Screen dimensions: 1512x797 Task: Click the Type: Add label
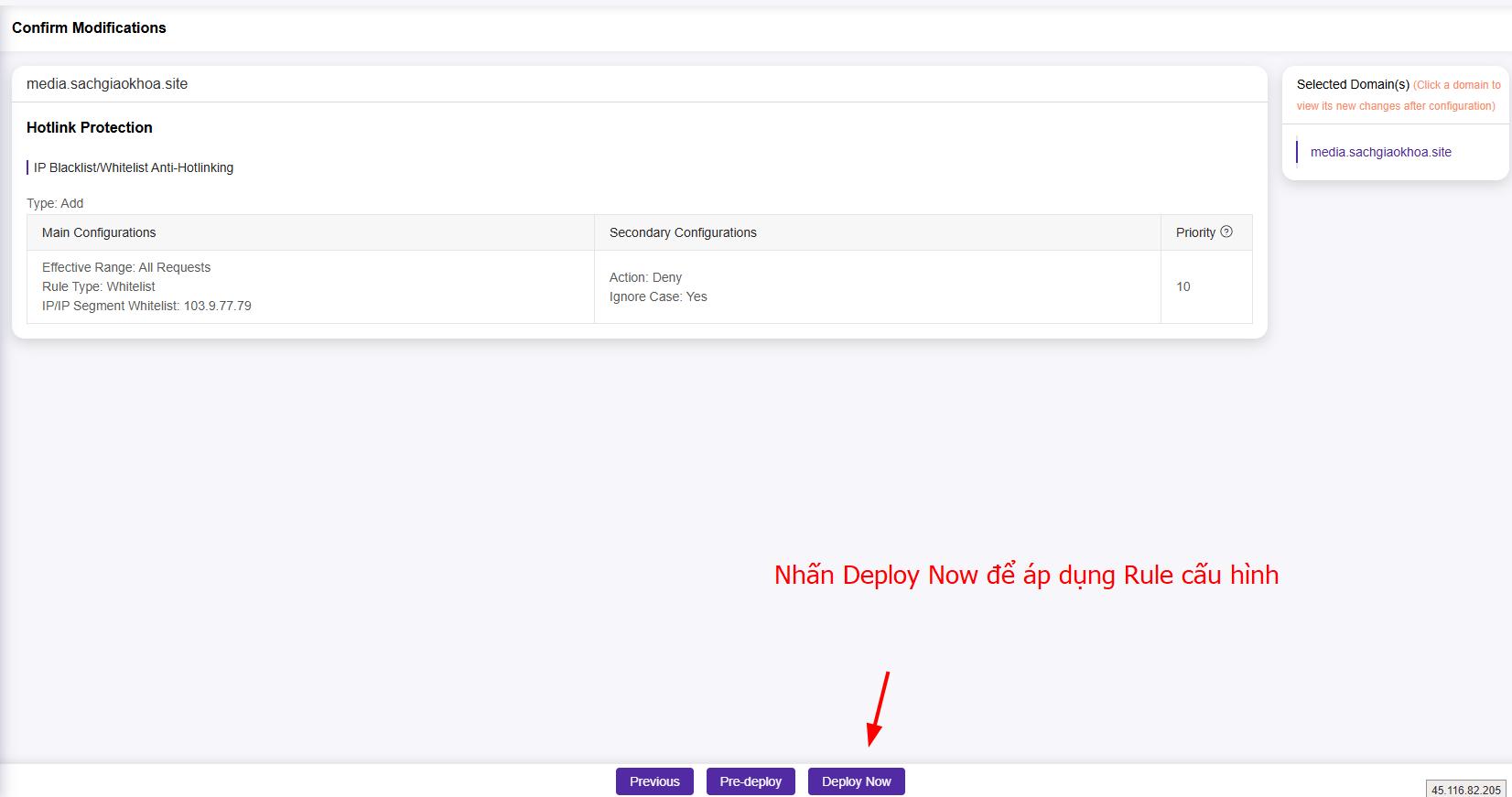(x=55, y=203)
